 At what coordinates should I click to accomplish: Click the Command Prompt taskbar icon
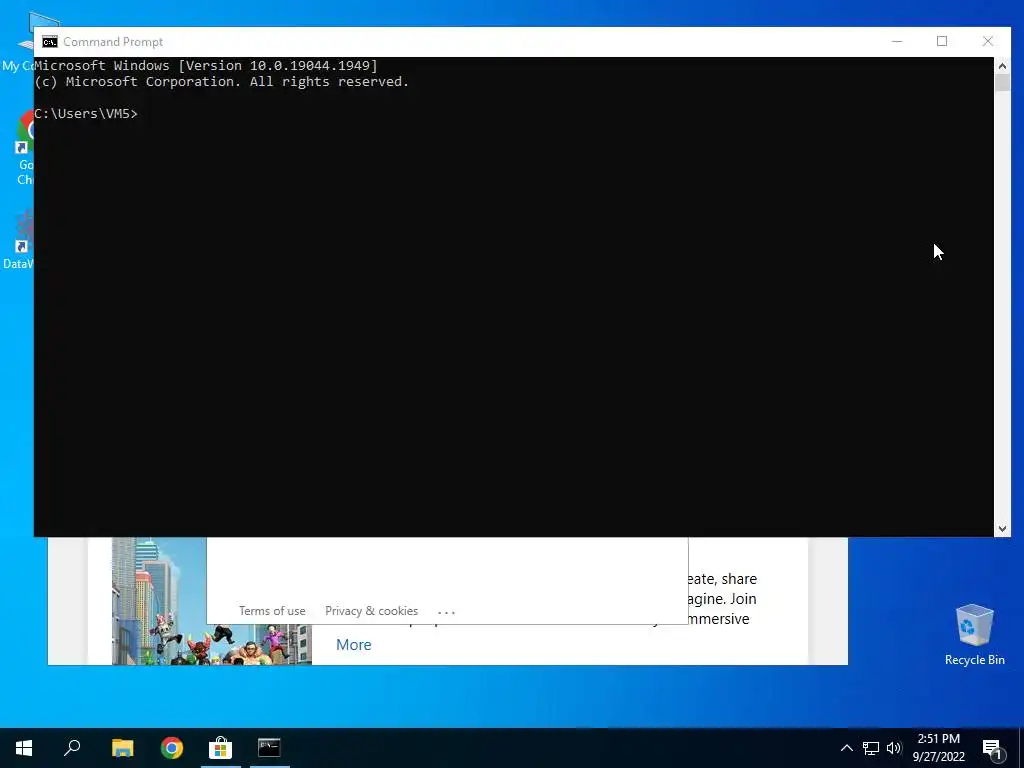click(x=269, y=748)
